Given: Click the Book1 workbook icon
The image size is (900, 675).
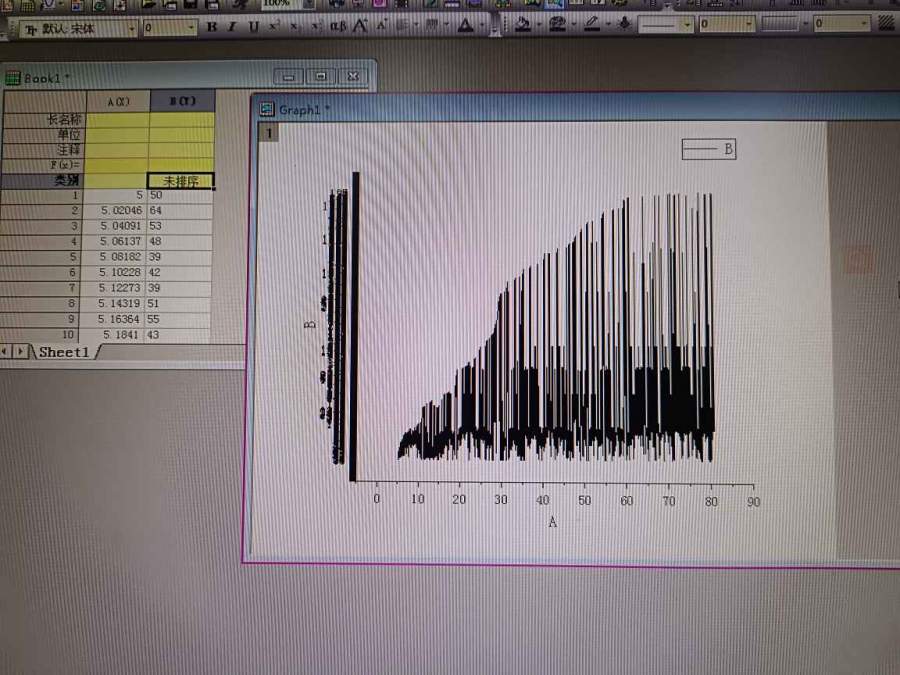Looking at the screenshot, I should [x=13, y=77].
